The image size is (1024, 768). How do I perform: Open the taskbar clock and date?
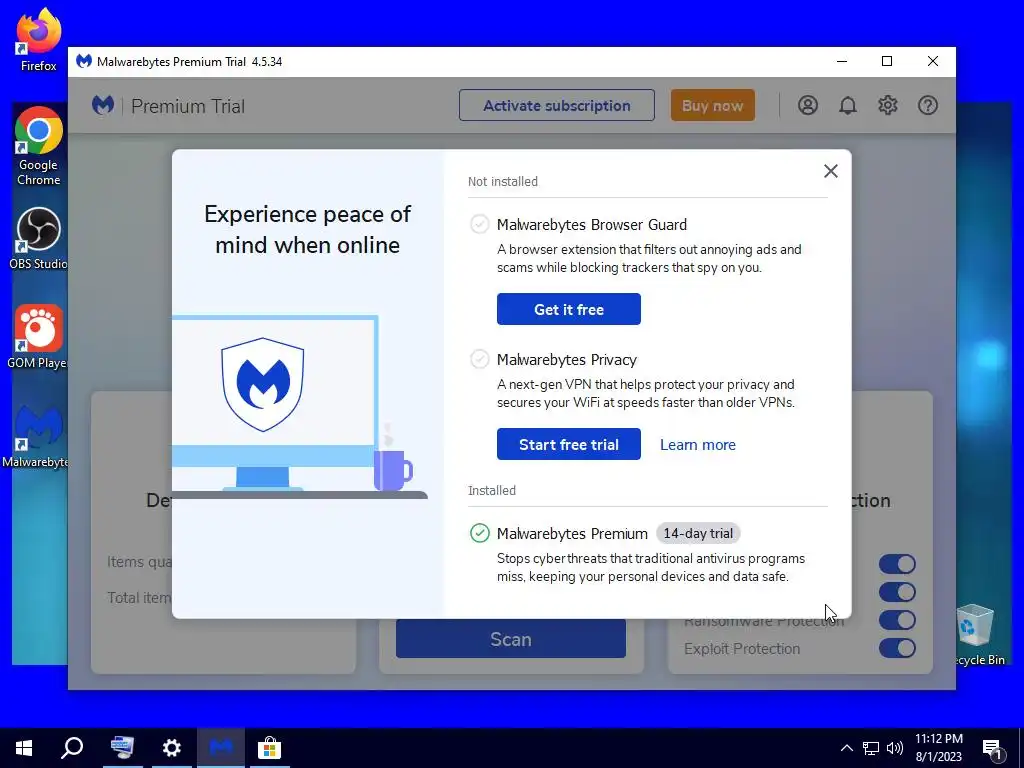938,748
